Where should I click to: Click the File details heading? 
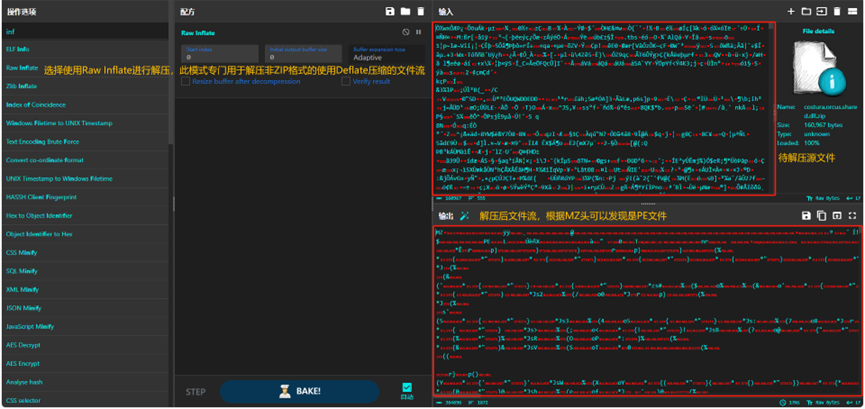(x=818, y=31)
